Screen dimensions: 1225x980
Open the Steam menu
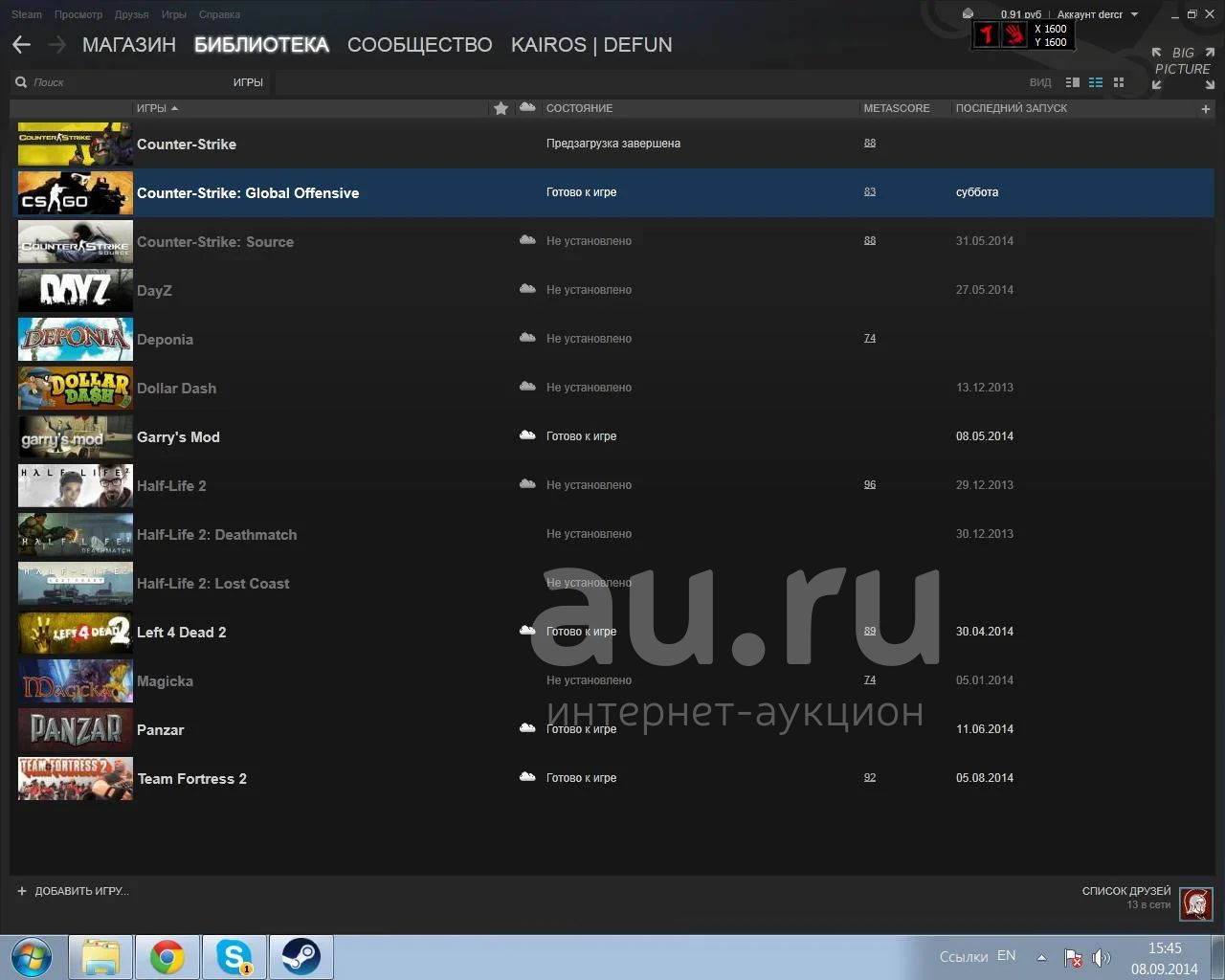pyautogui.click(x=27, y=14)
